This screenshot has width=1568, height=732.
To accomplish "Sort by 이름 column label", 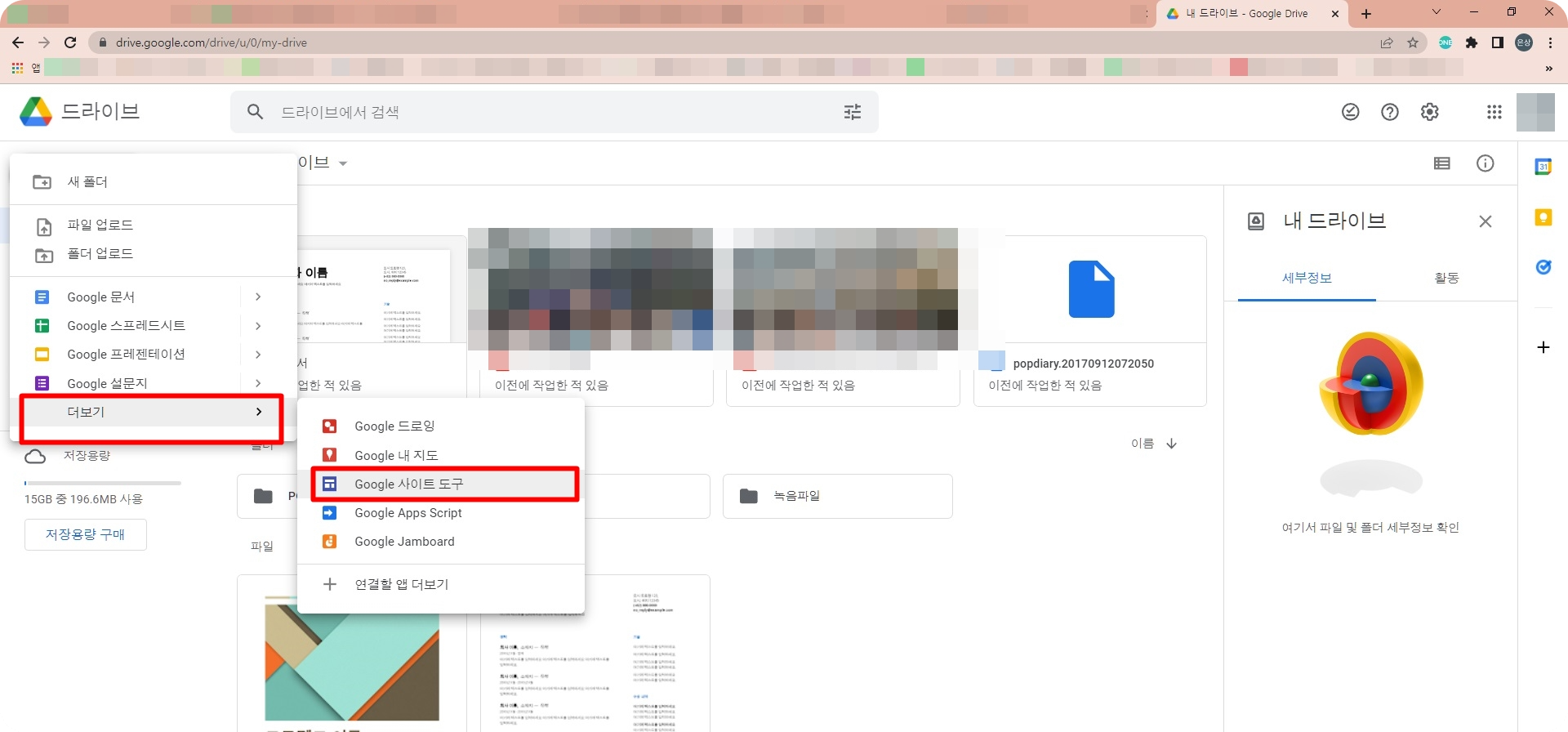I will 1143,444.
